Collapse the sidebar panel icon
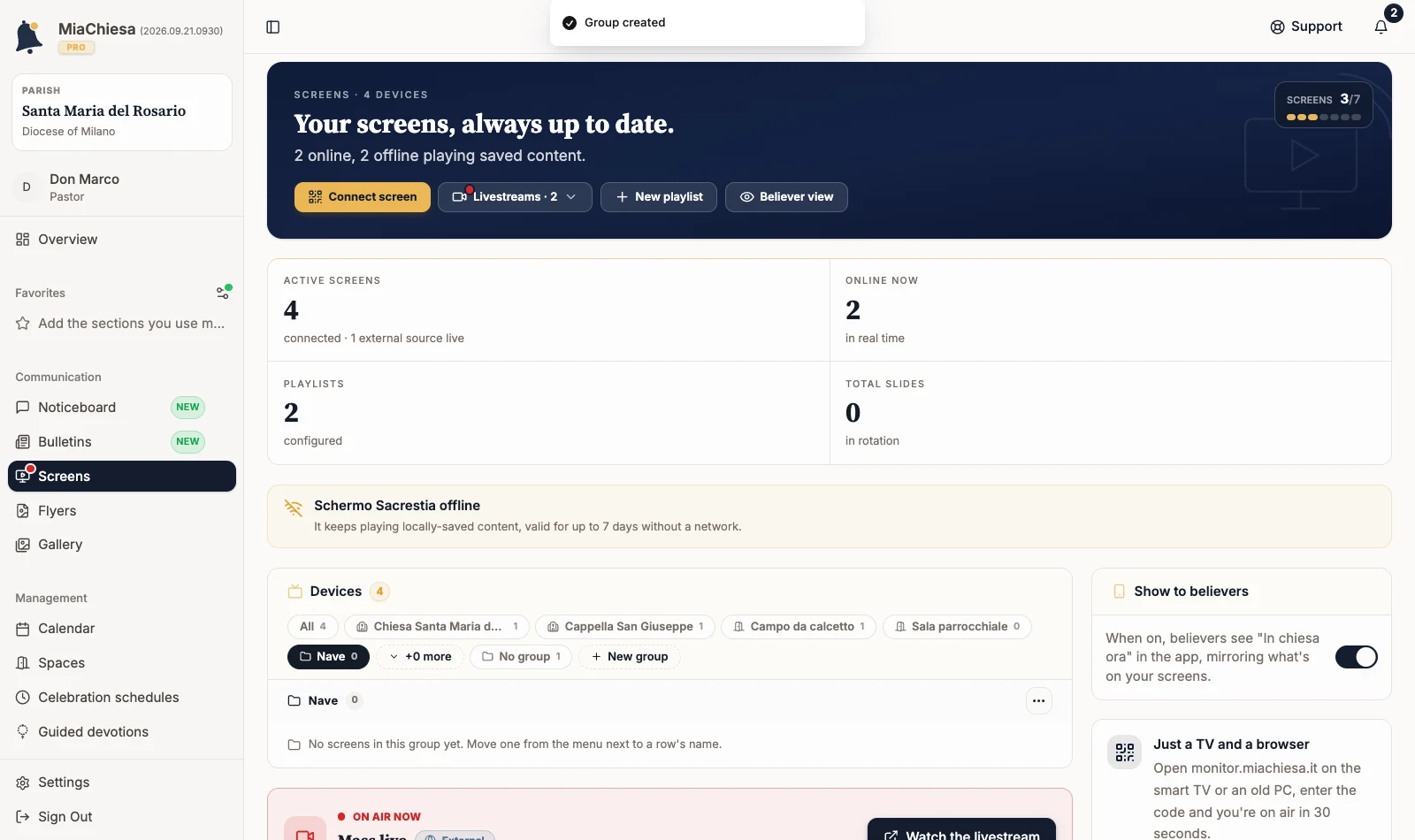The image size is (1415, 840). [273, 27]
